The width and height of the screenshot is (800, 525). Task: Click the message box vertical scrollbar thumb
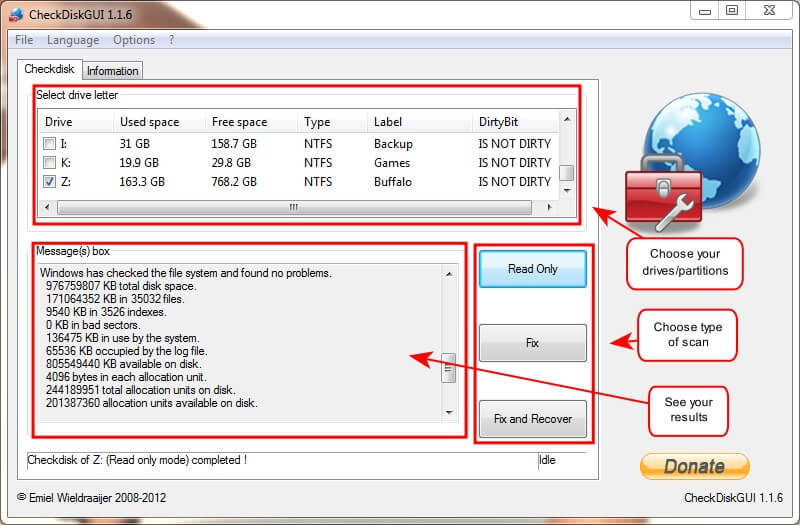tap(449, 367)
